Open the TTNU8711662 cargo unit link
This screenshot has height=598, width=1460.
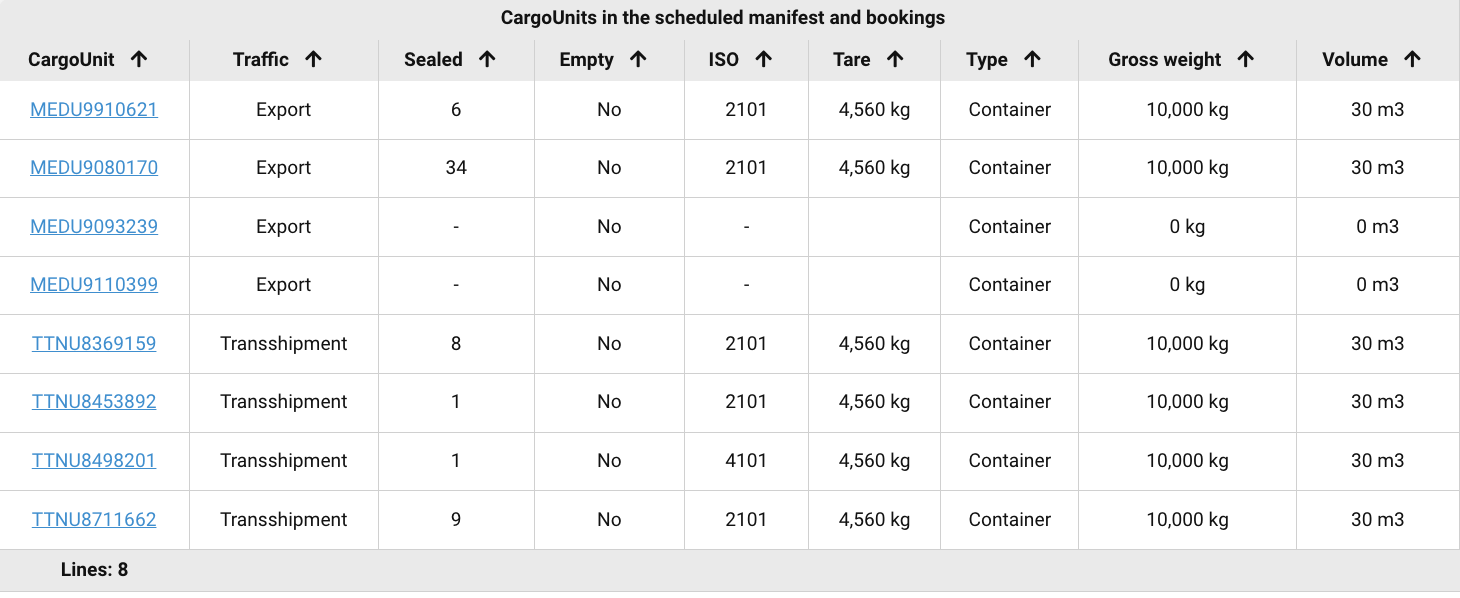tap(94, 520)
